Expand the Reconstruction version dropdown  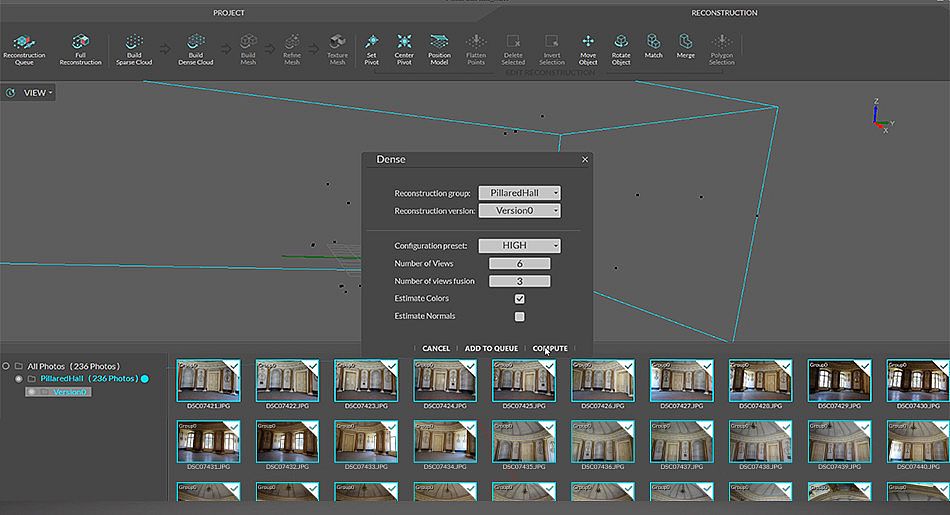point(519,211)
